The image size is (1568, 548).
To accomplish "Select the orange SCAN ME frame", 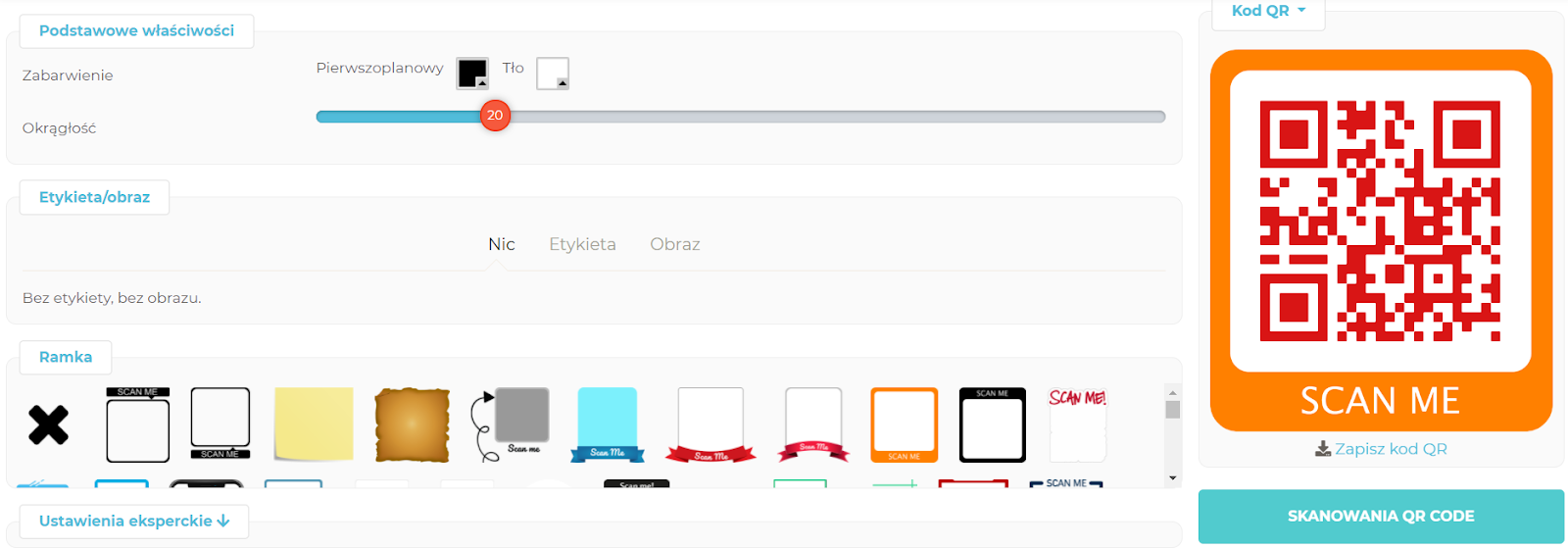I will click(905, 424).
